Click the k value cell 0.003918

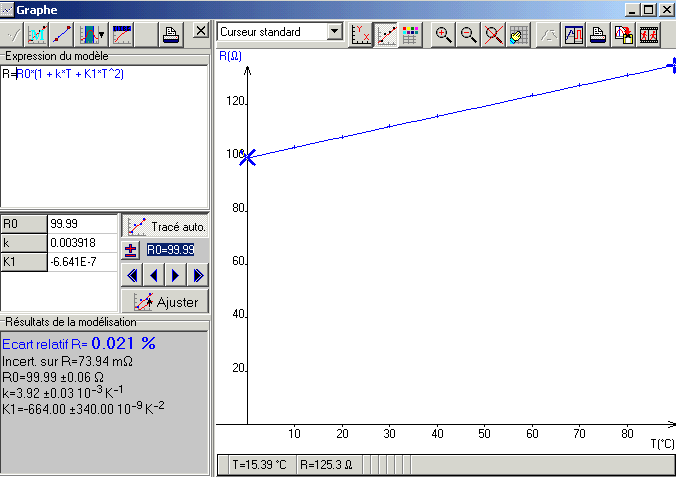[x=82, y=243]
